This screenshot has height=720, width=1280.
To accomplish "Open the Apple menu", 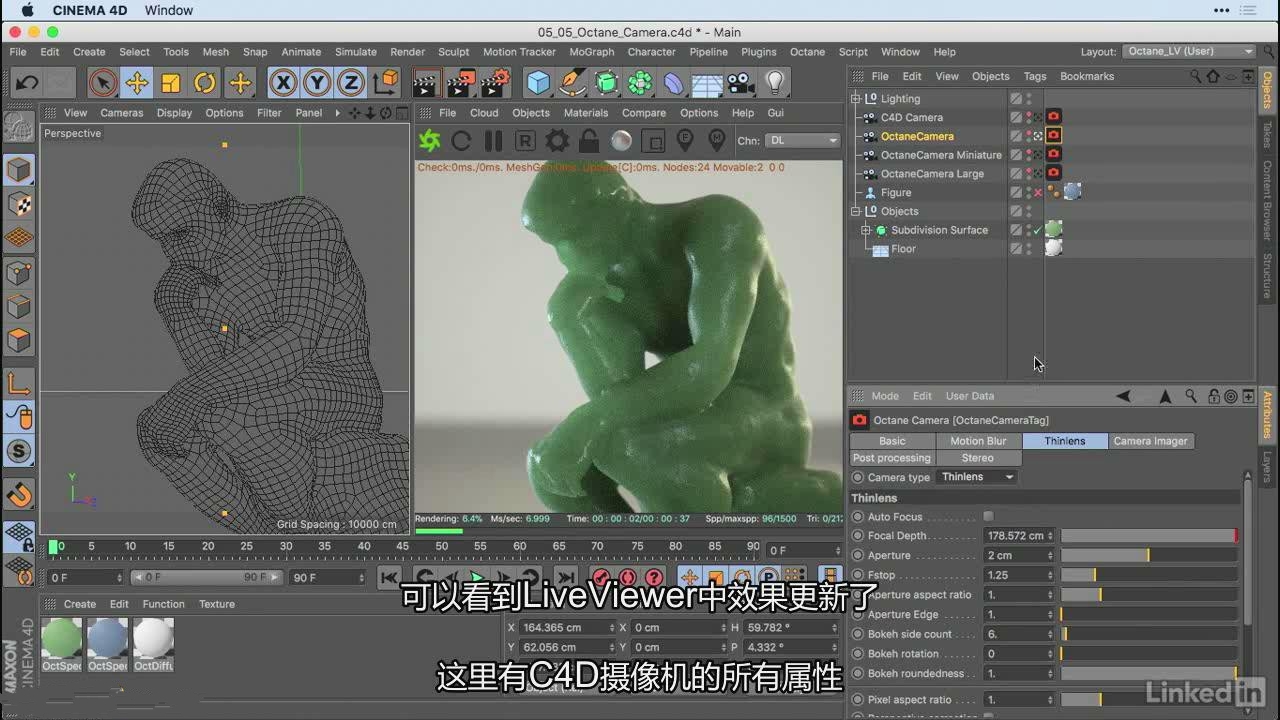I will (x=27, y=10).
